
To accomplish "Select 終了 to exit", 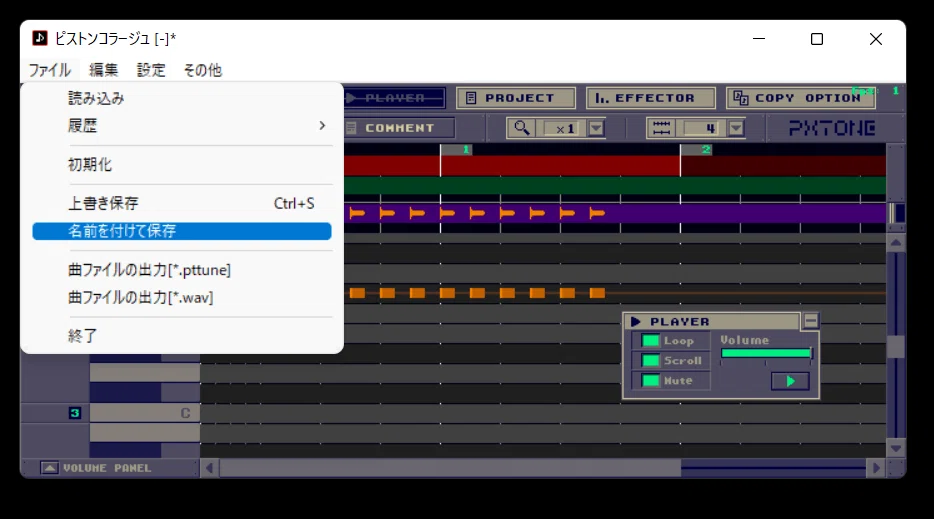I will click(x=182, y=336).
